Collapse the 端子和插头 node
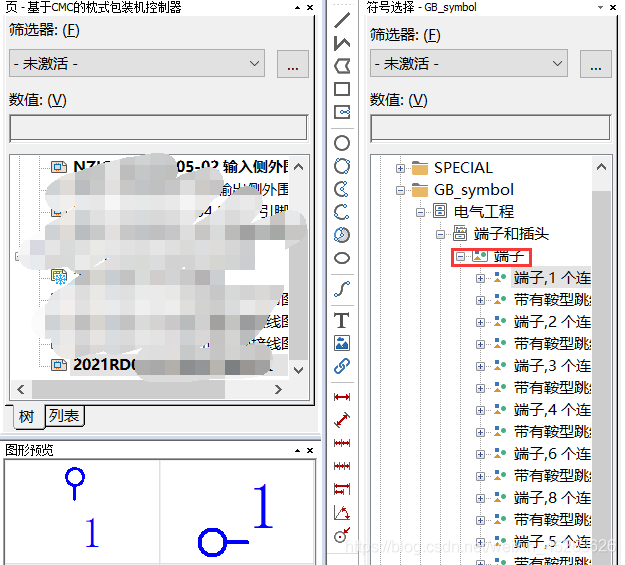 click(440, 234)
